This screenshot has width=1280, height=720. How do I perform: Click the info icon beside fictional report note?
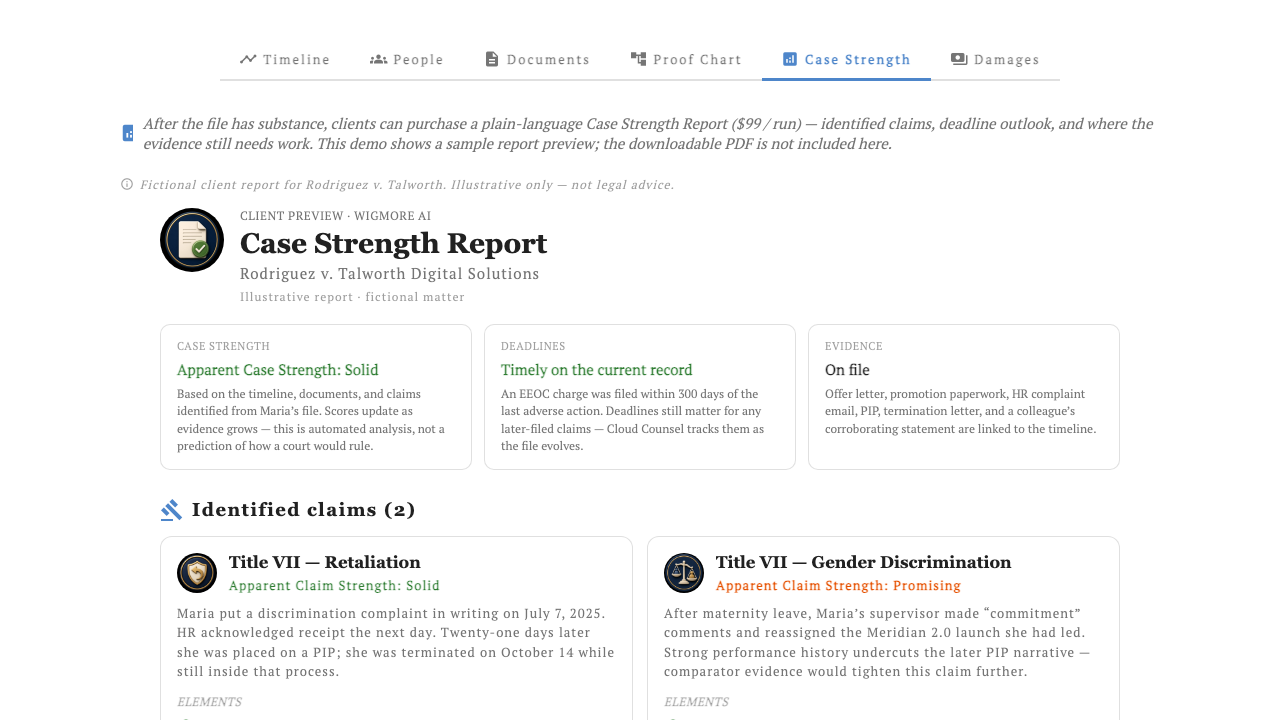(127, 184)
